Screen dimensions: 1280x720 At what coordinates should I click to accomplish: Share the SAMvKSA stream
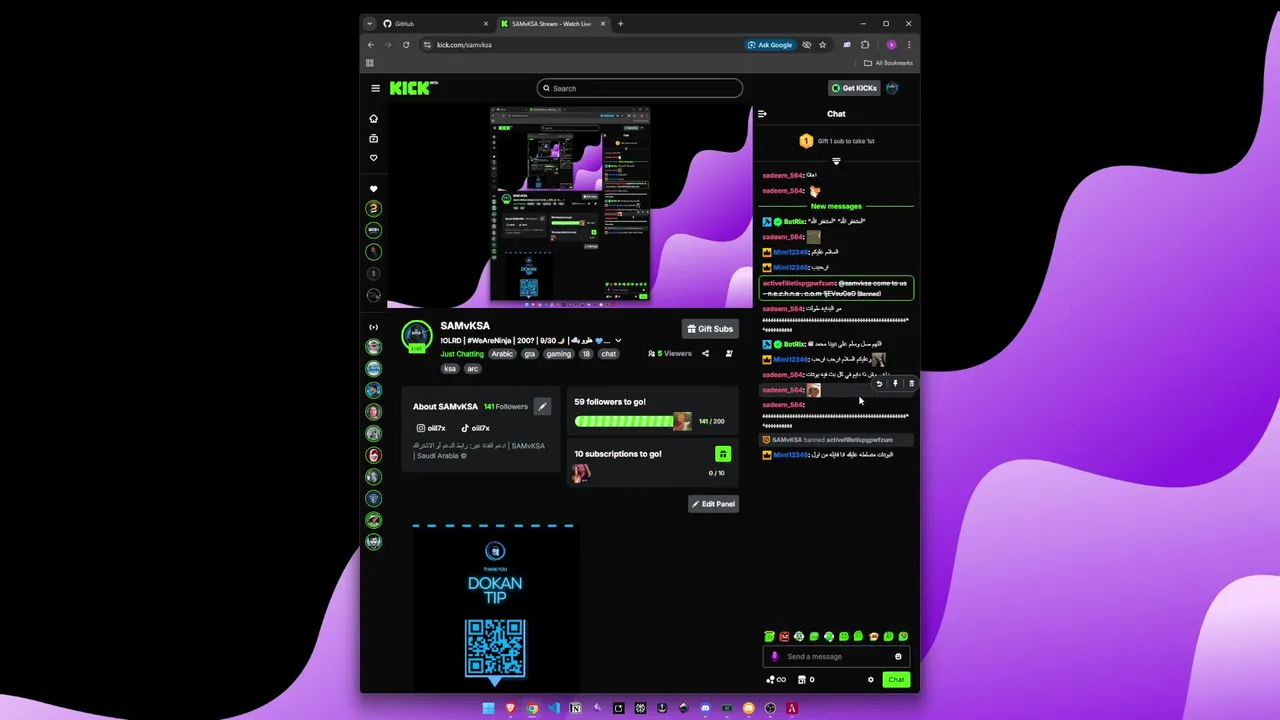click(705, 353)
